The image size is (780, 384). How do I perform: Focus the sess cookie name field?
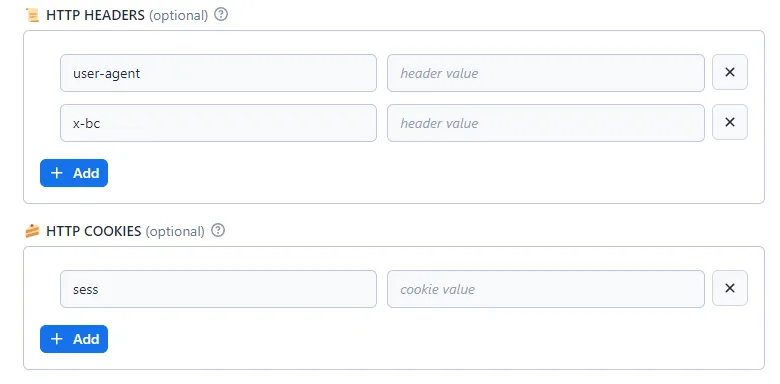point(218,289)
